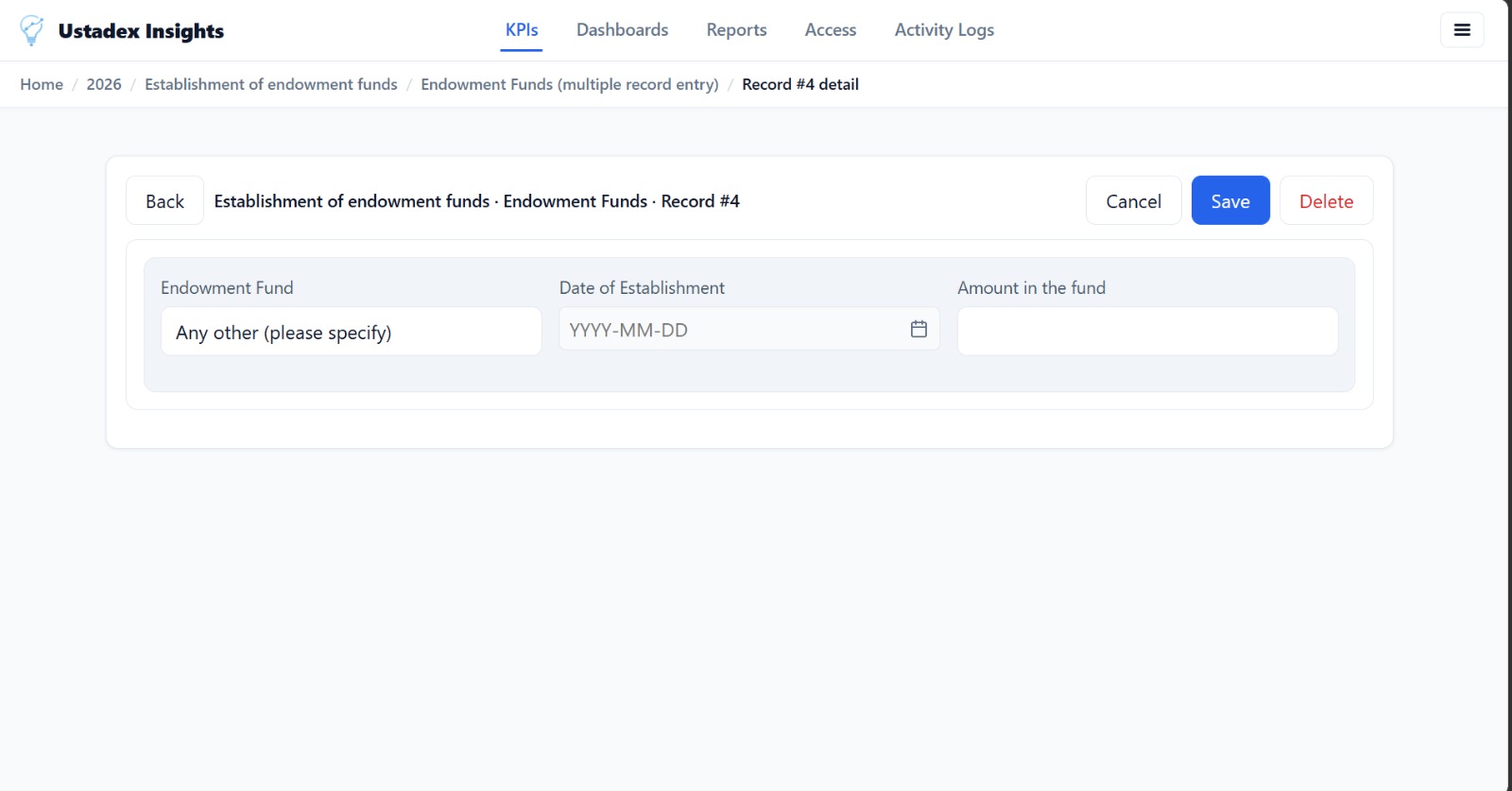Open Establishment of endowment funds breadcrumb
Screen dimensions: 1512x791
point(271,84)
